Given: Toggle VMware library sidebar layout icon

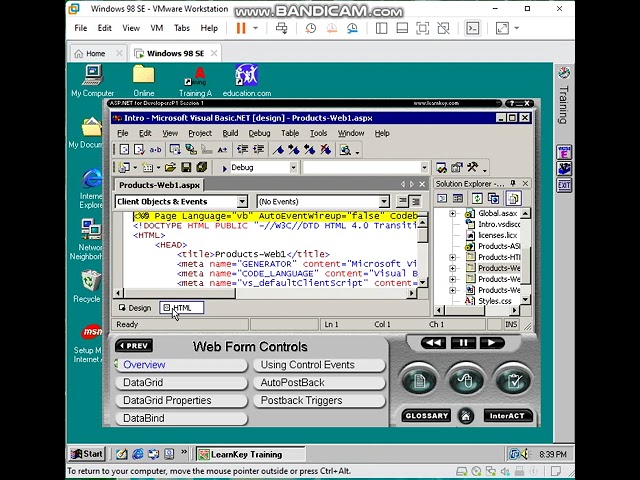Looking at the screenshot, I should point(381,28).
